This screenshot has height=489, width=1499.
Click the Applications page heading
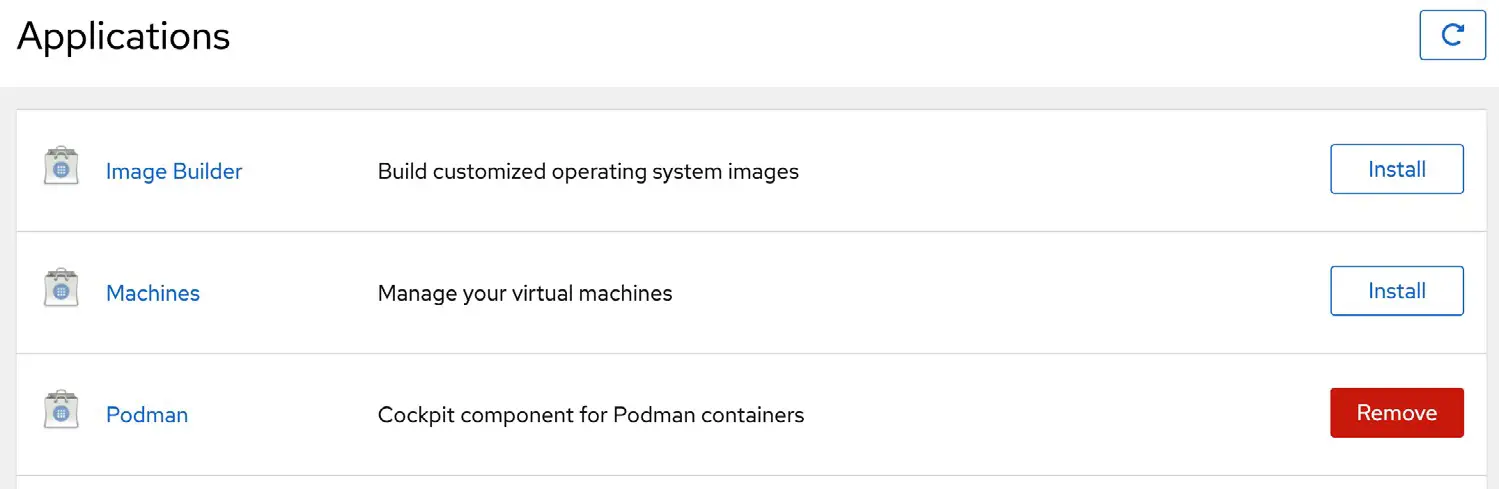124,36
